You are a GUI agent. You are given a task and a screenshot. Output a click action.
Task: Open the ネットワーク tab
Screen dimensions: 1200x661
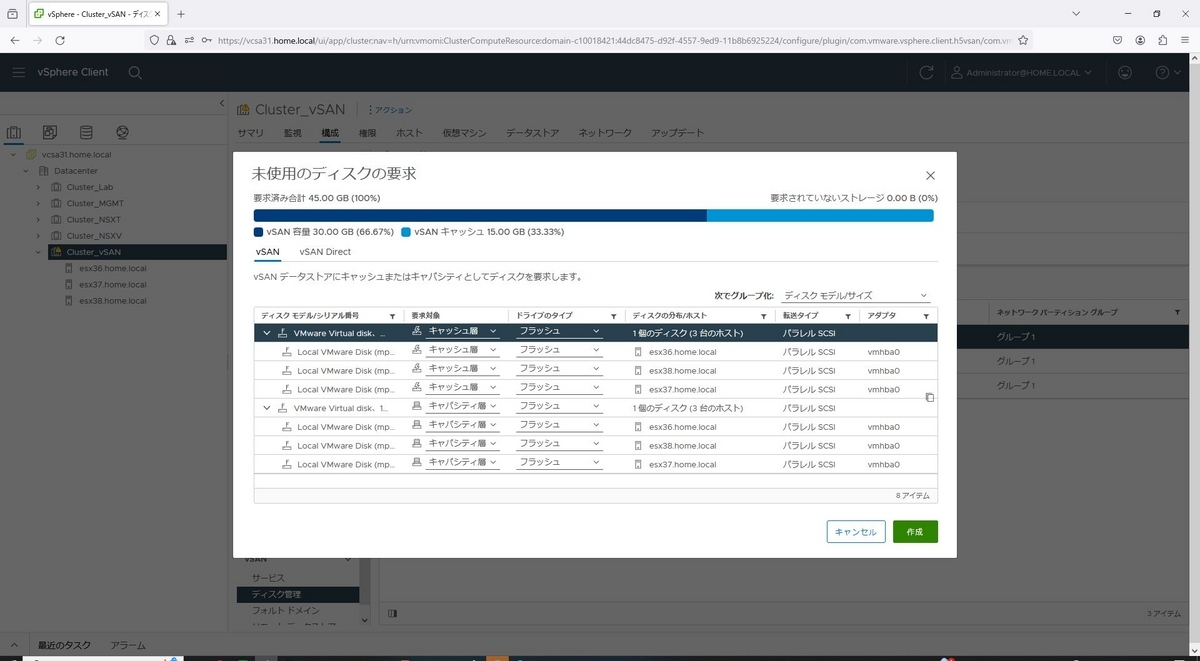tap(605, 133)
